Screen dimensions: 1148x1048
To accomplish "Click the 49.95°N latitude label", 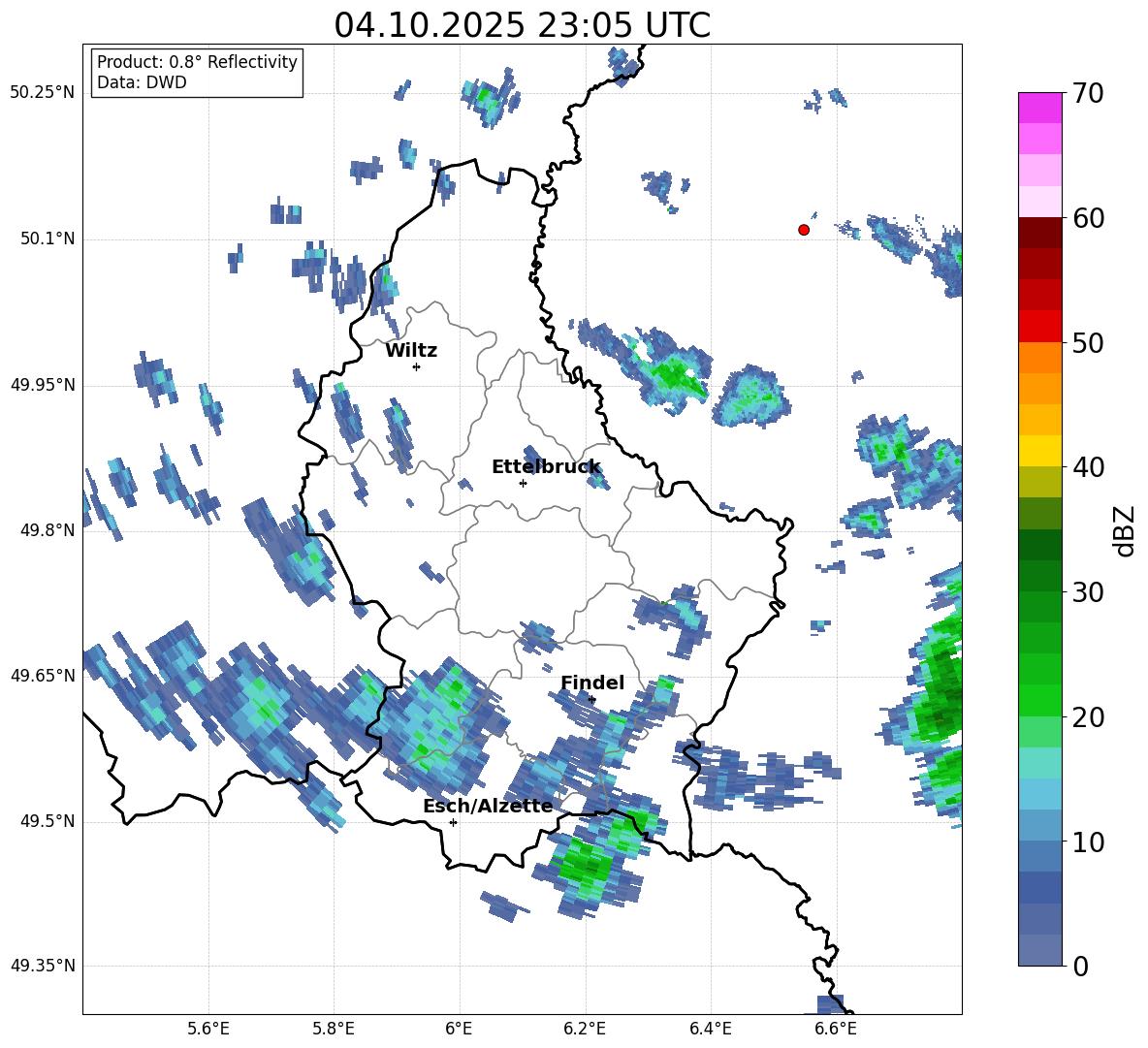I will 43,385.
